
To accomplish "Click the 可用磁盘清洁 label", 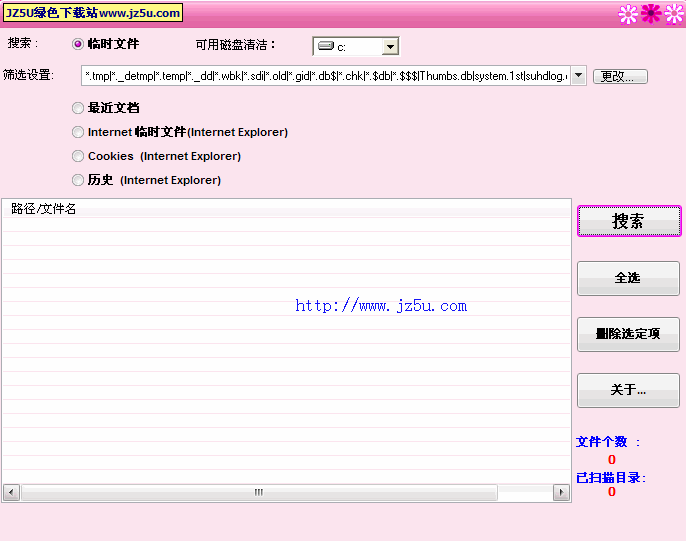I will pos(235,45).
